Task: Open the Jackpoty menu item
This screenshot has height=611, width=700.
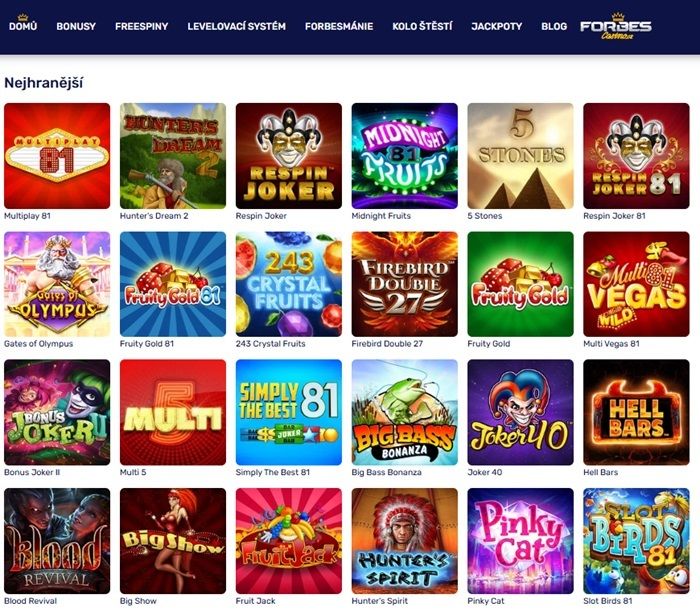Action: (496, 26)
